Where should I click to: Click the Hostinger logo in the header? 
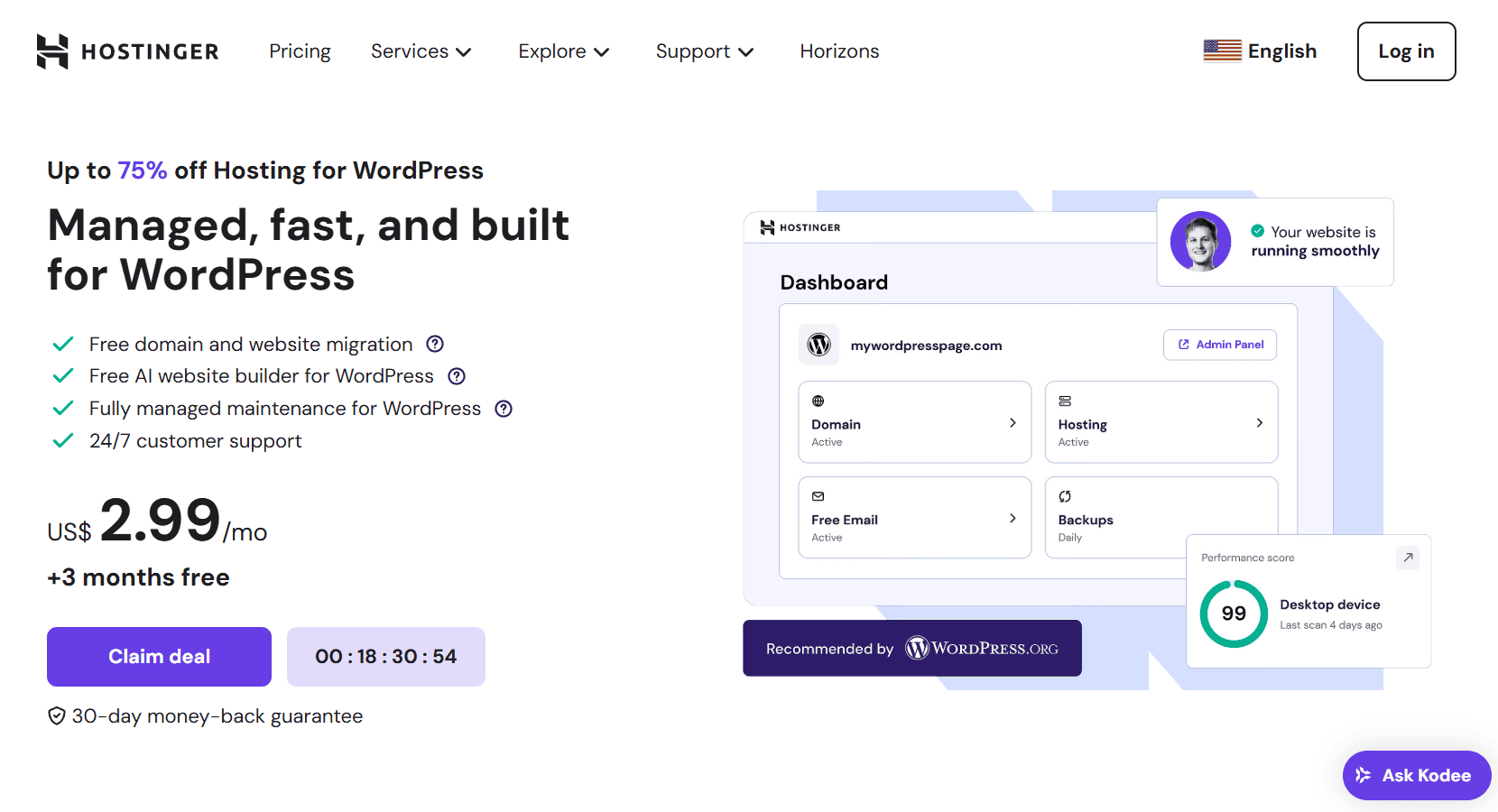128,51
